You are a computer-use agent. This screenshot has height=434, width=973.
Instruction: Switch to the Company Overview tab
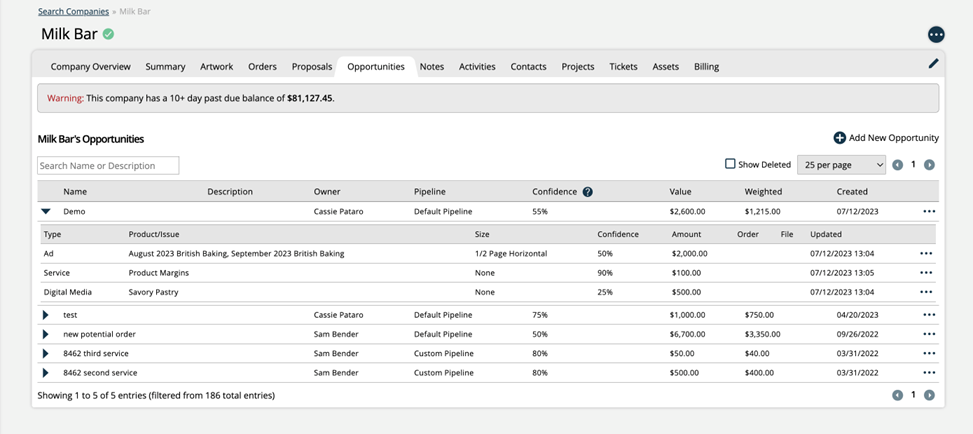click(91, 66)
